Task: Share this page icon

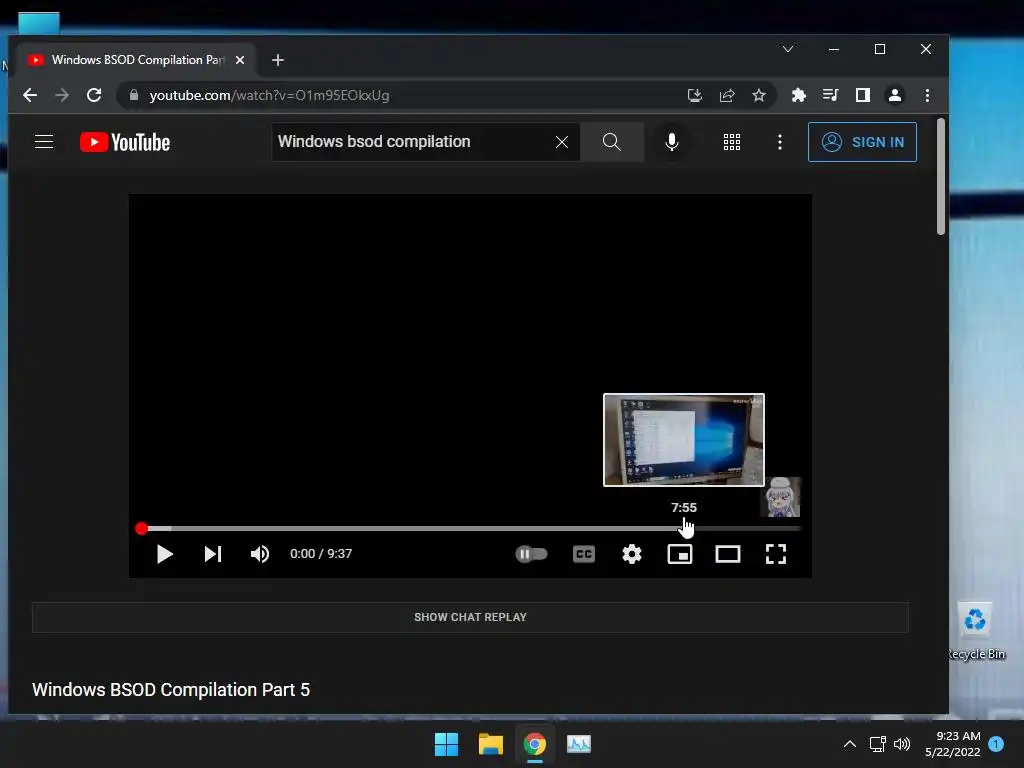Action: [x=727, y=95]
